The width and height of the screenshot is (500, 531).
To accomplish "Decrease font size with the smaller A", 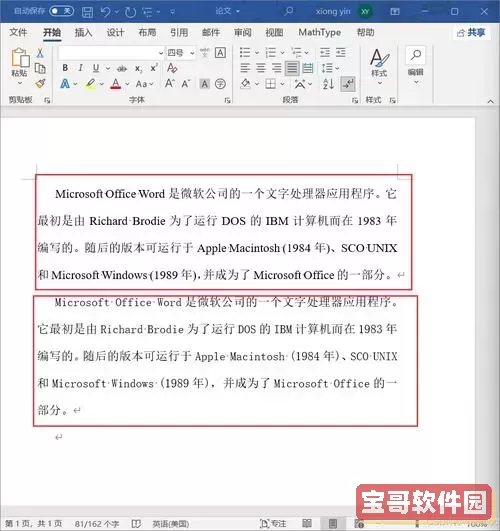I will (x=186, y=84).
